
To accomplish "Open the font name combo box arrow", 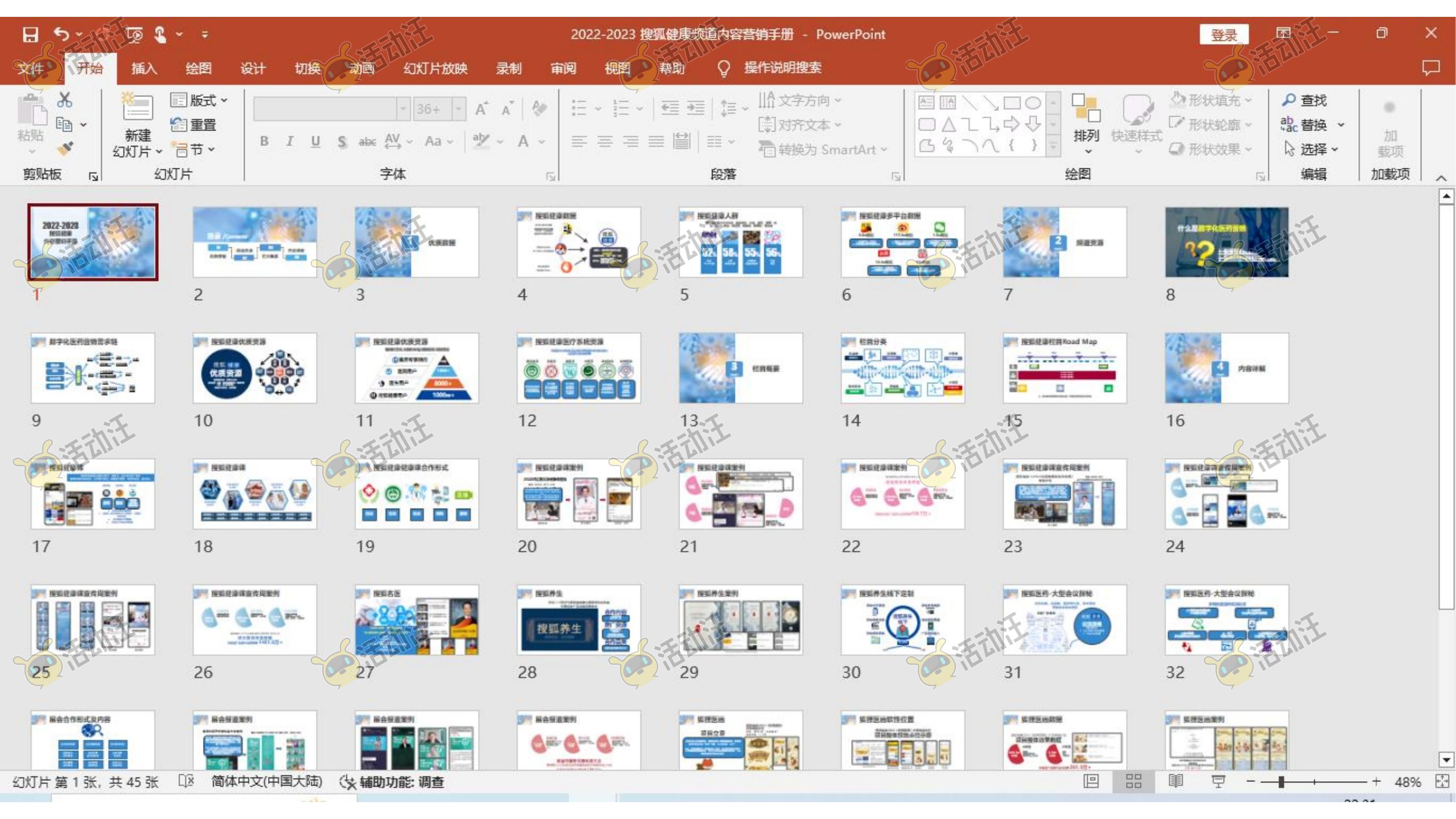I will pos(403,109).
